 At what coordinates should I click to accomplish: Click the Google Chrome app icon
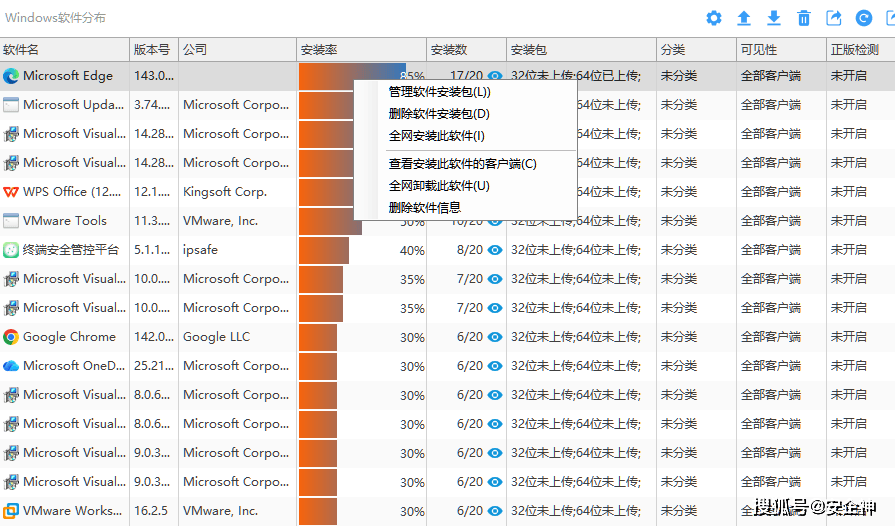point(11,337)
